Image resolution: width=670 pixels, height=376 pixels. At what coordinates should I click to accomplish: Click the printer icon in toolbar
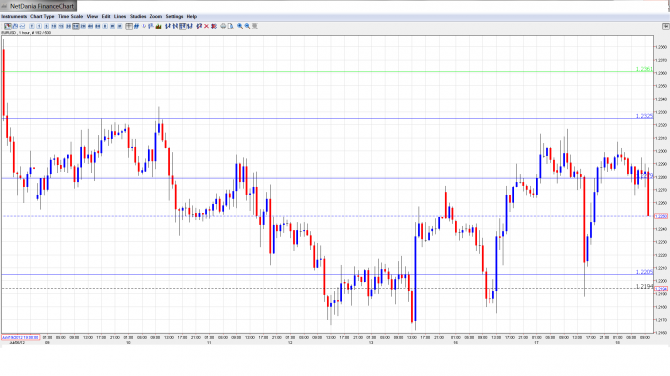(x=223, y=26)
